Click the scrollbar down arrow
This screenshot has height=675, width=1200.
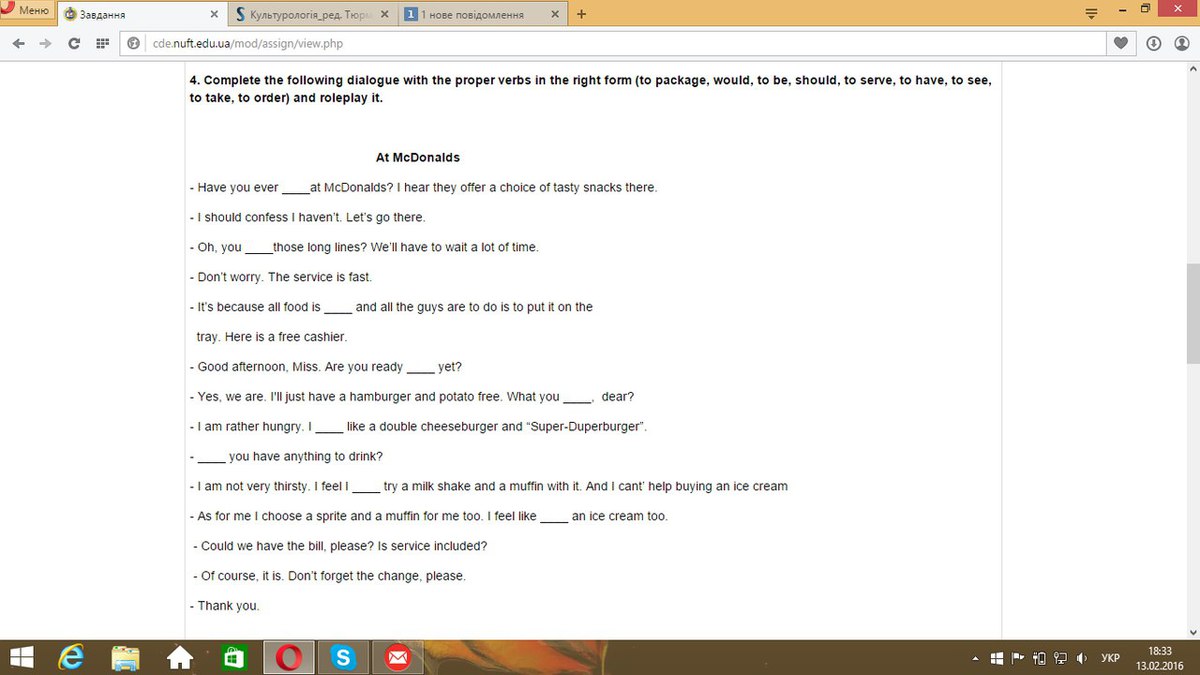(x=1192, y=632)
